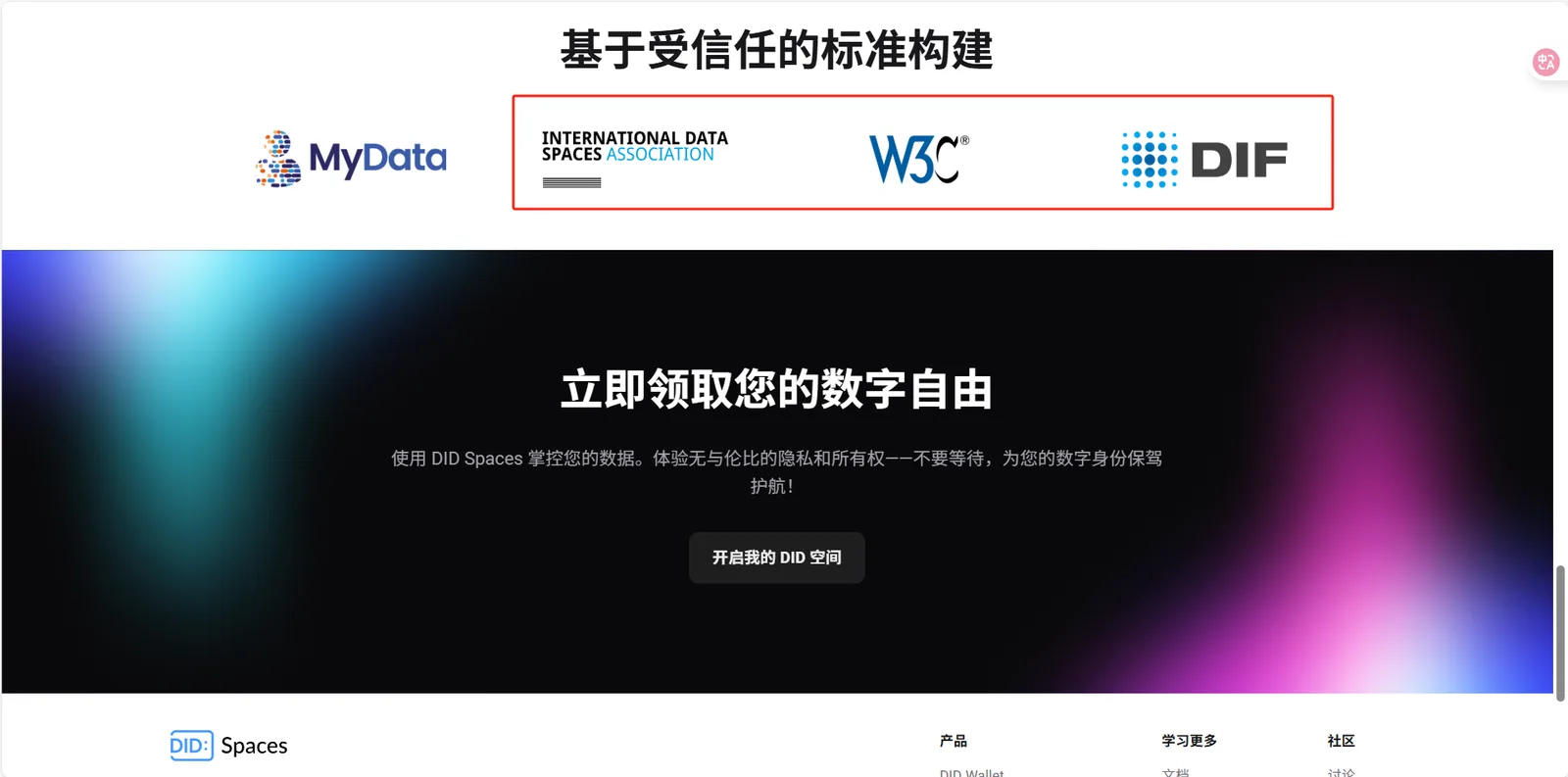1568x777 pixels.
Task: Click the 社区 footer column title
Action: pos(1342,741)
